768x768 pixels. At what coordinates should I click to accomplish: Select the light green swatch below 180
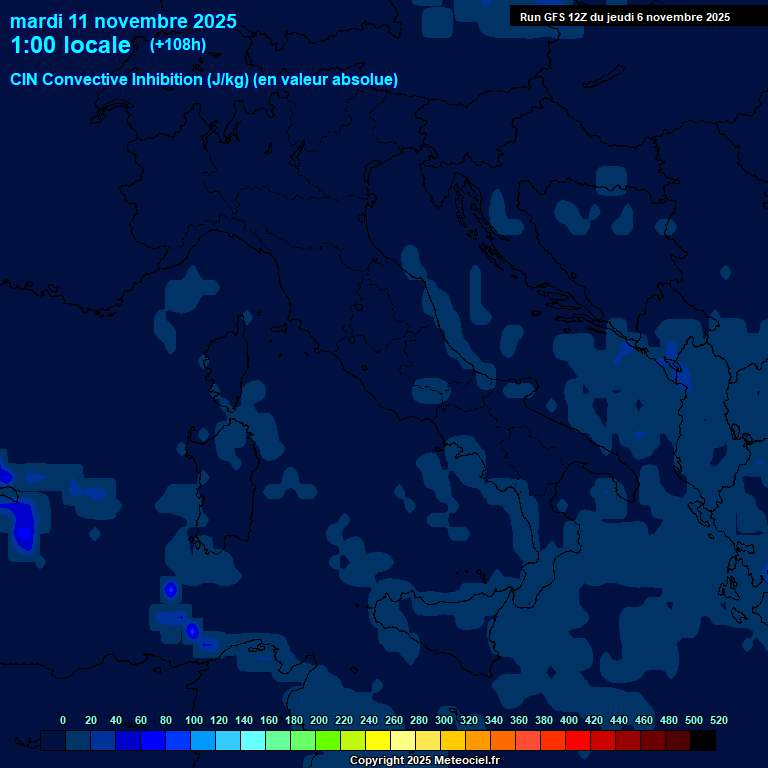point(278,741)
